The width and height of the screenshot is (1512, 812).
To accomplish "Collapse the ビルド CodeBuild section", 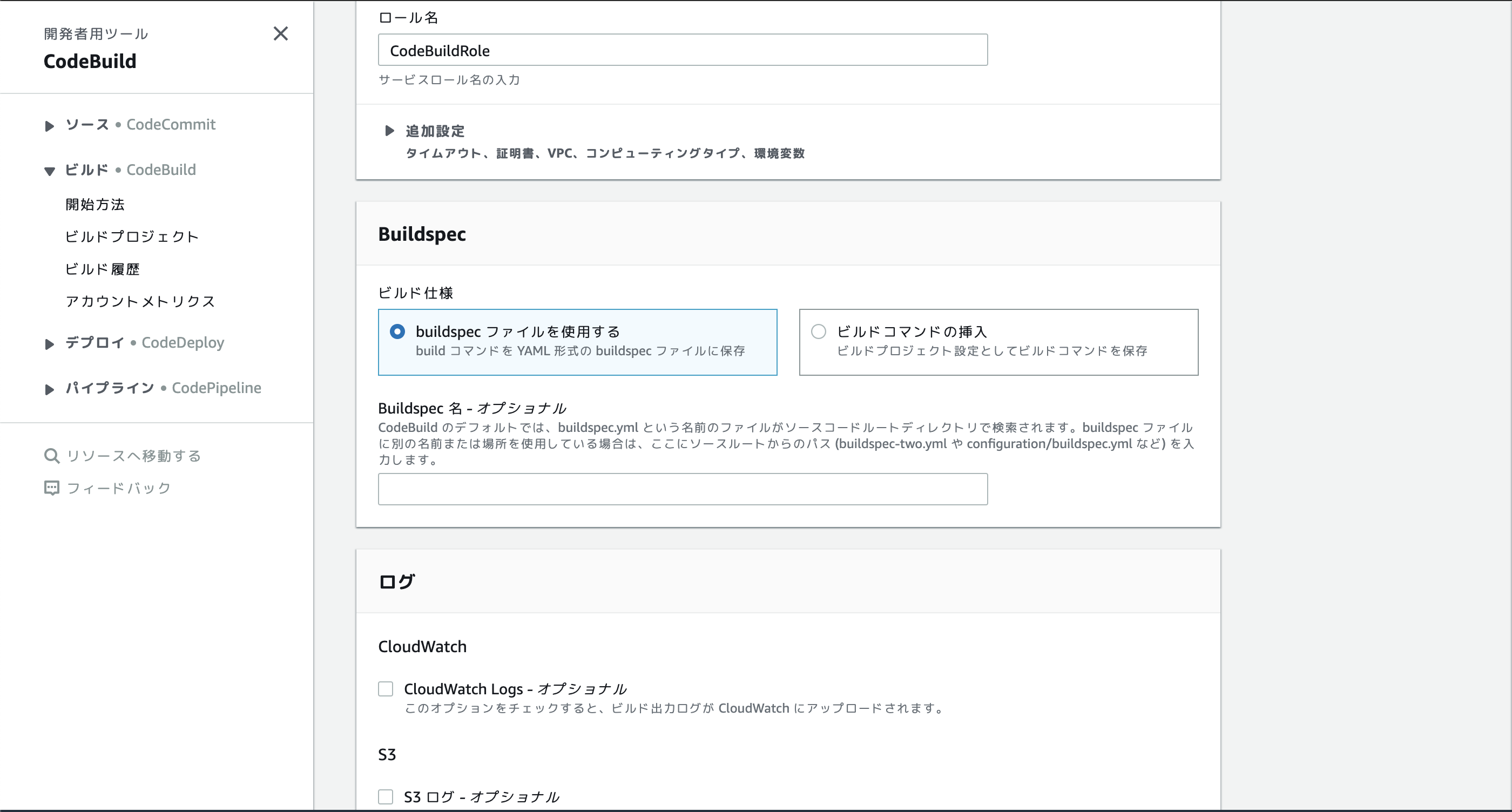I will click(x=49, y=171).
